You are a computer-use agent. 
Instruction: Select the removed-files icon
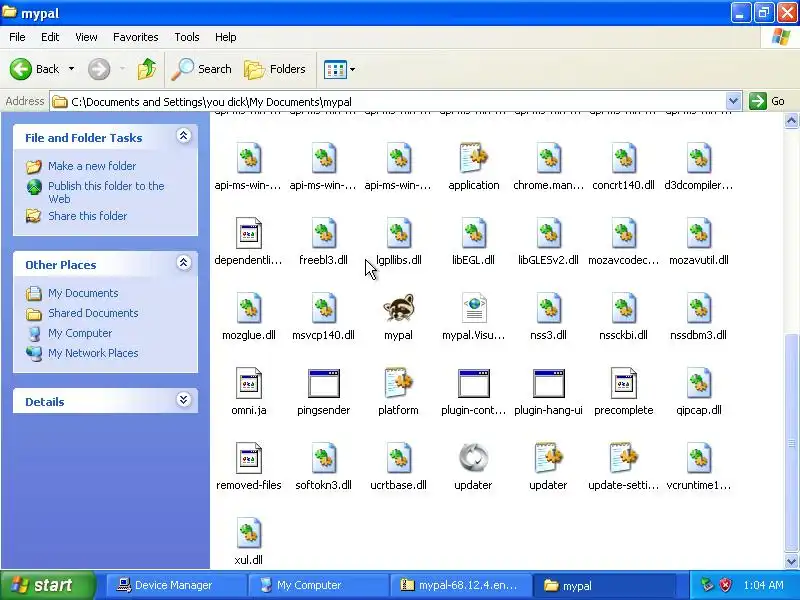(x=248, y=458)
